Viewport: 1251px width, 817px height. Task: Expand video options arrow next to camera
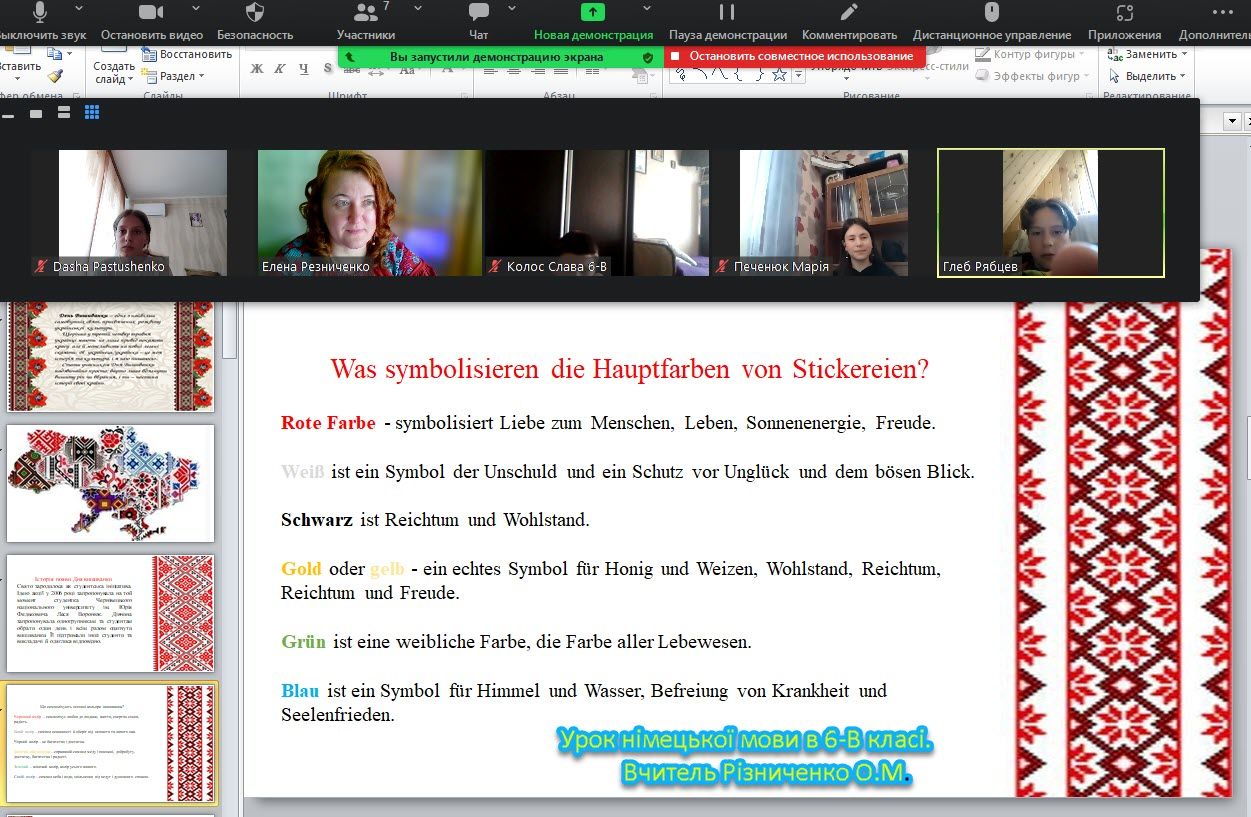point(188,9)
